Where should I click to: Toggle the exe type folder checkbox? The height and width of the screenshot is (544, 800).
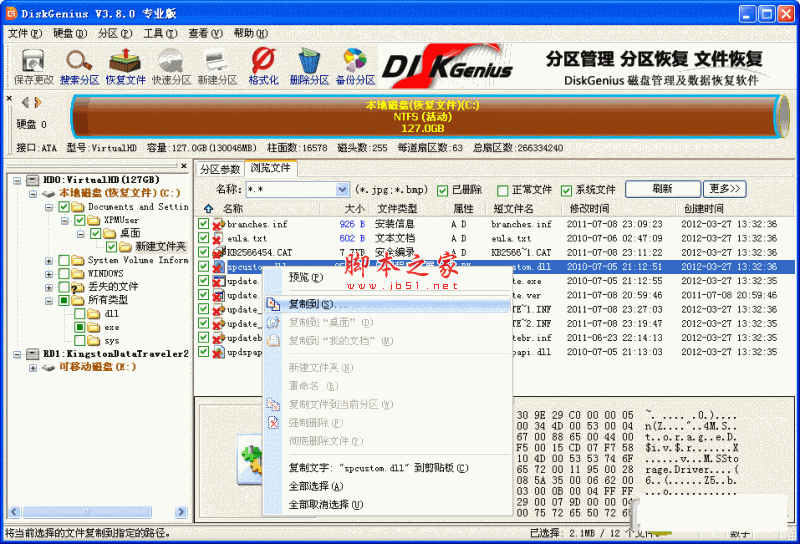[80, 327]
